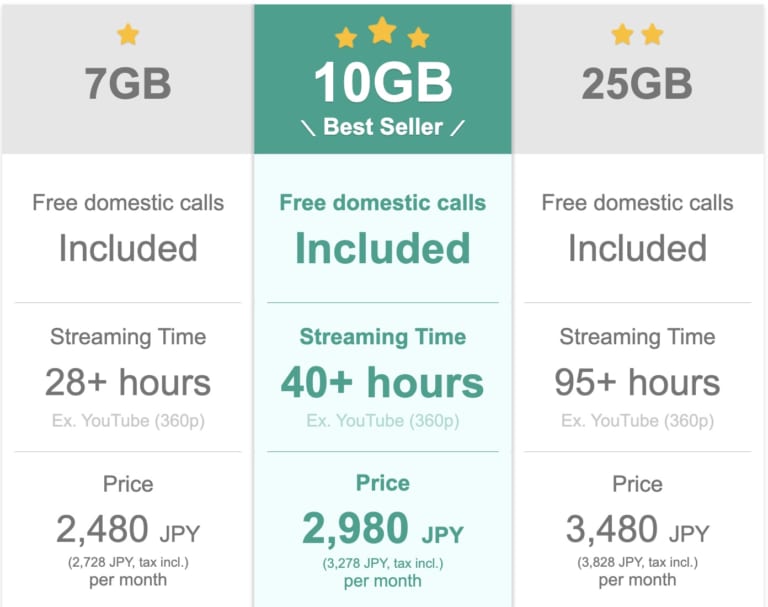
Task: Select the 25GB plan header
Action: pyautogui.click(x=637, y=84)
